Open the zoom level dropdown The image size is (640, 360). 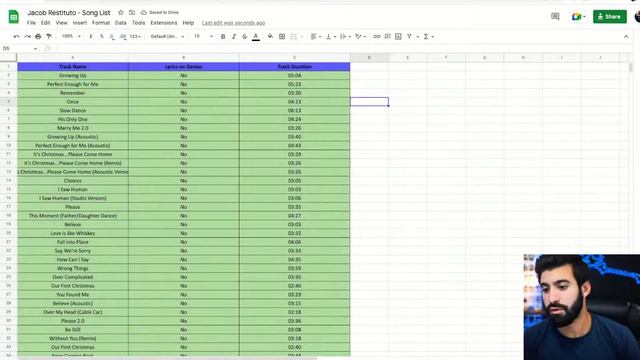tap(71, 36)
